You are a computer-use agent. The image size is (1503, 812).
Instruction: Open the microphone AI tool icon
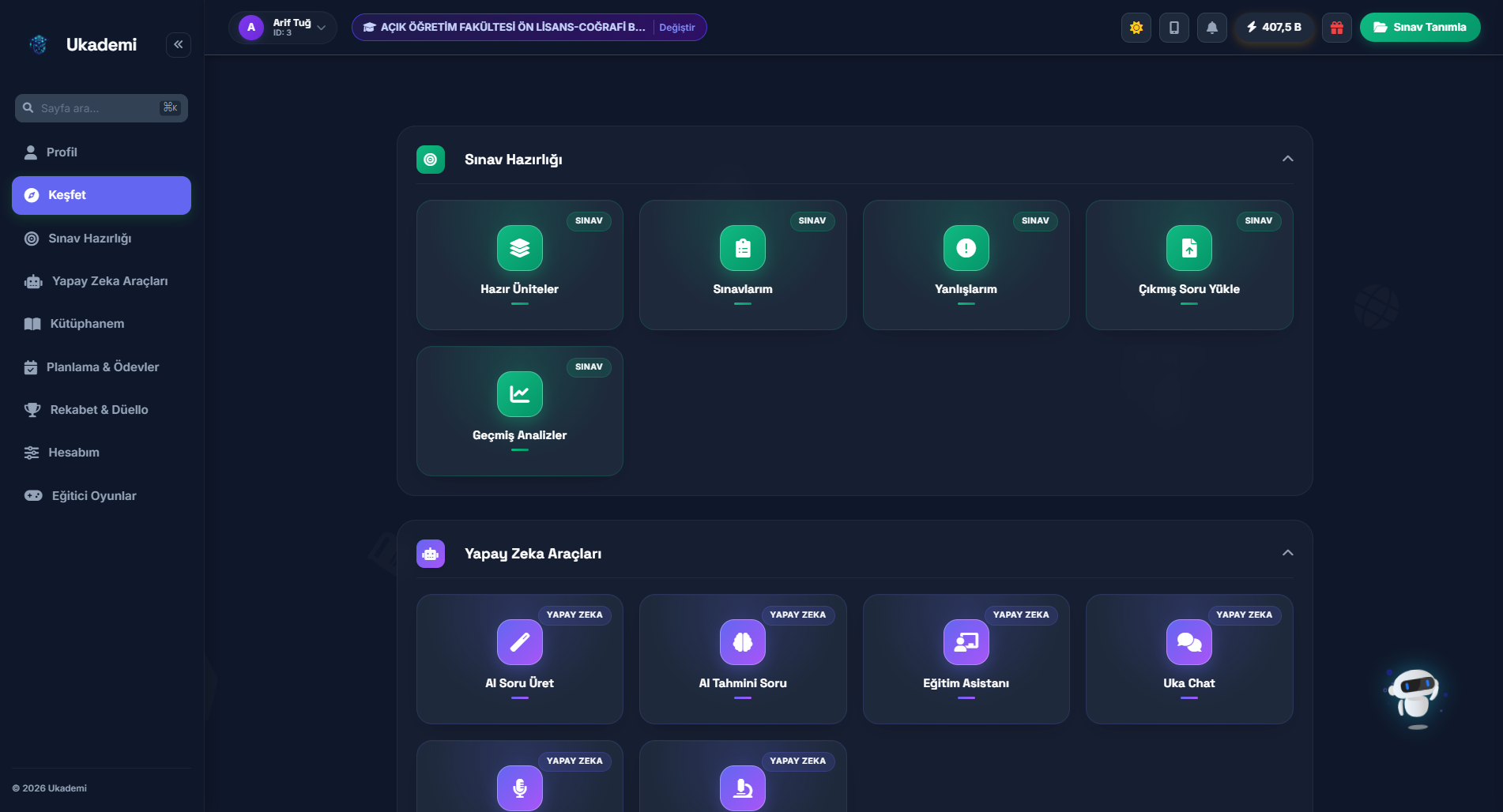click(519, 788)
